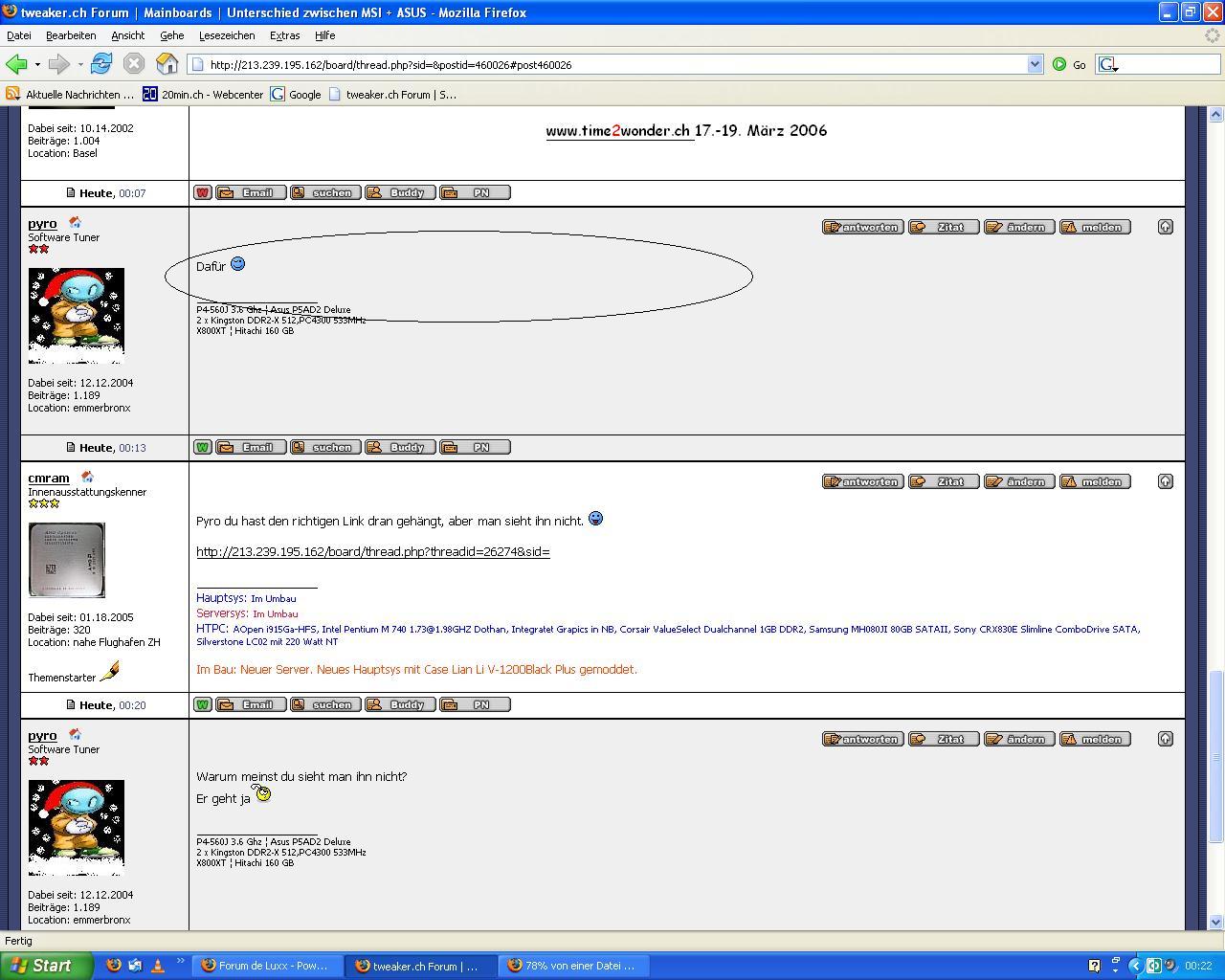Click the online status icon beside cmram's username
This screenshot has height=980, width=1225.
coord(87,477)
